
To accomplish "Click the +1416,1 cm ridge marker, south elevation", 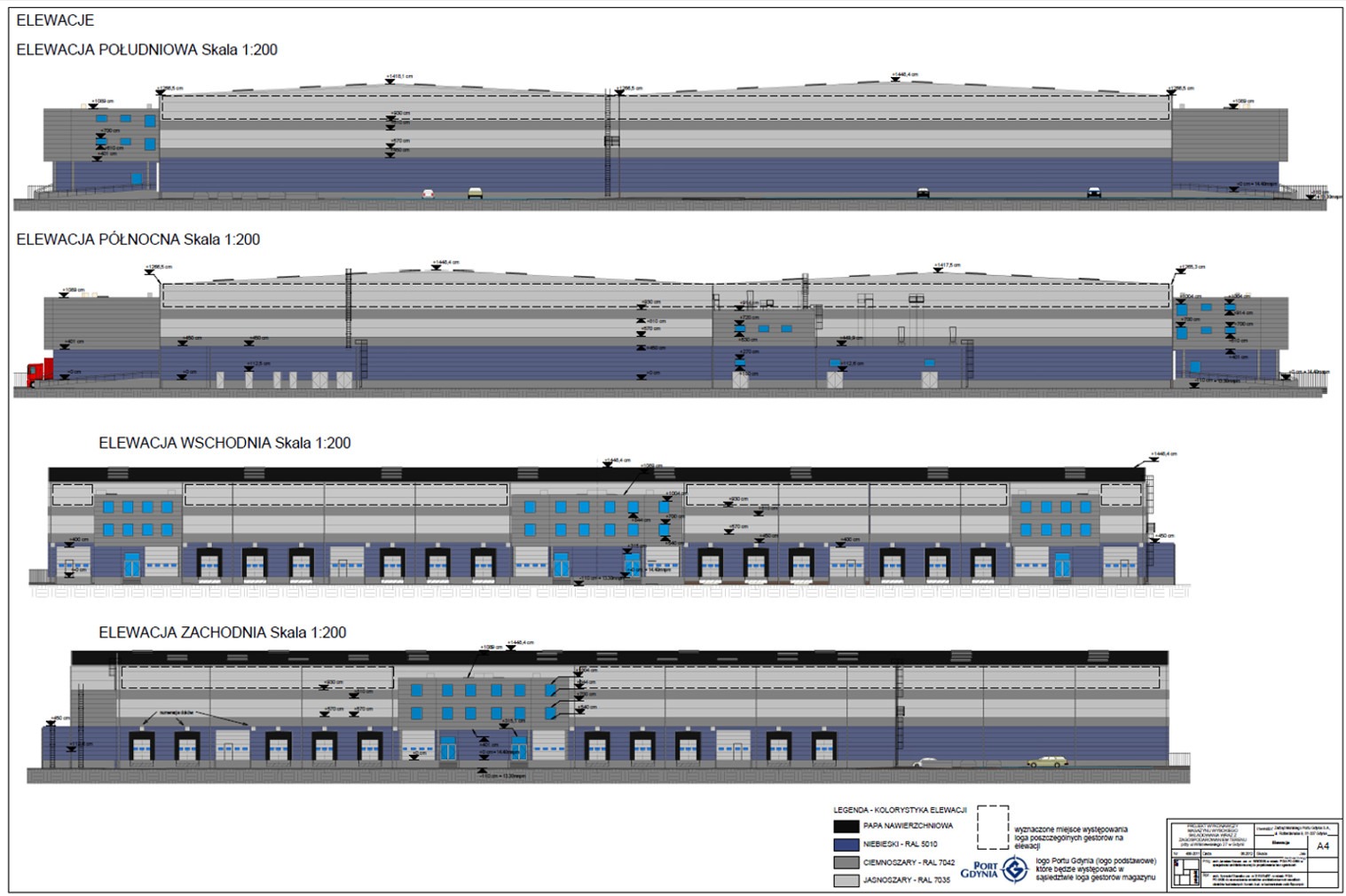I will click(398, 77).
